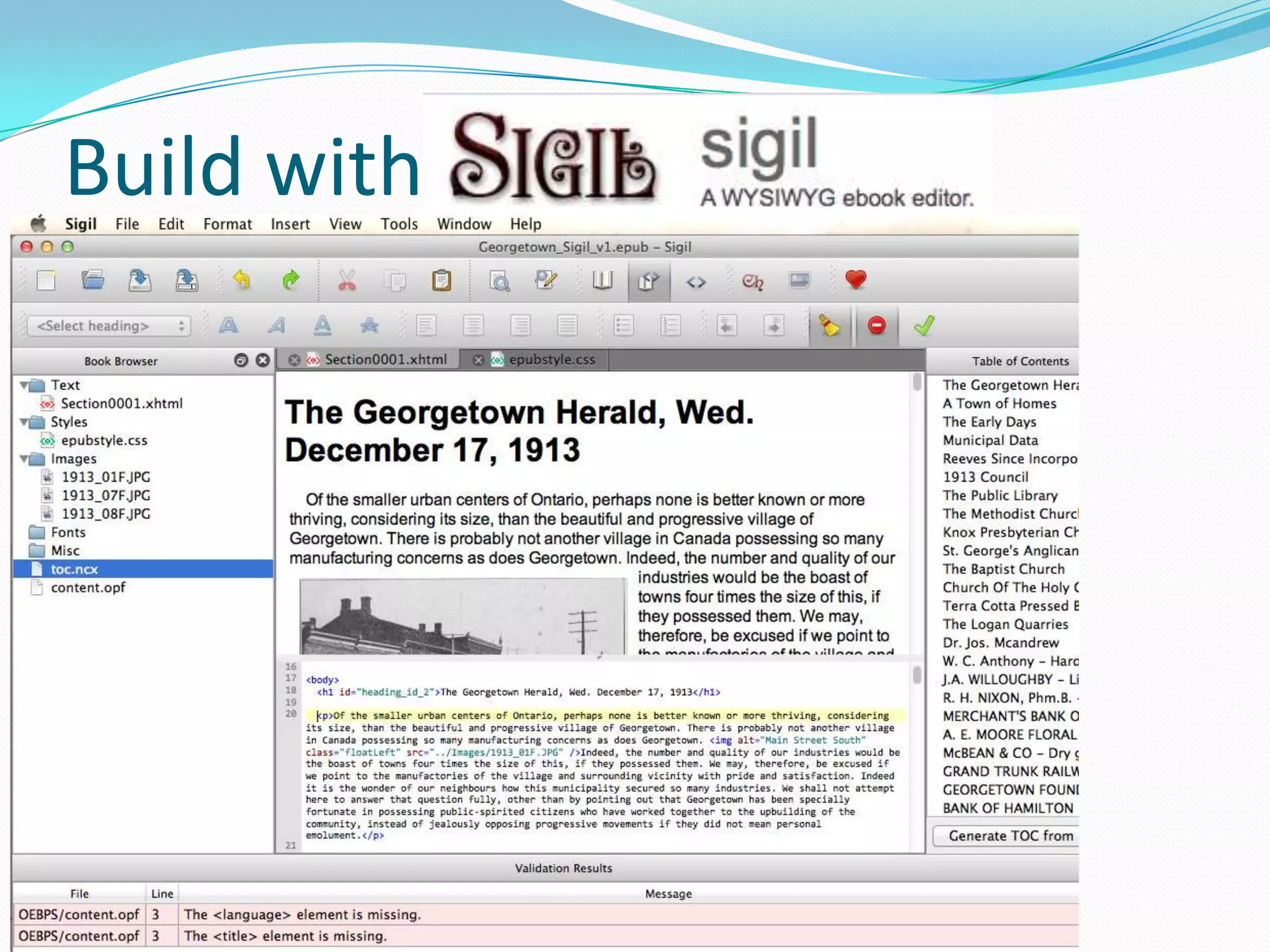This screenshot has height=952, width=1270.
Task: Collapse the Images folder tree
Action: [x=25, y=459]
